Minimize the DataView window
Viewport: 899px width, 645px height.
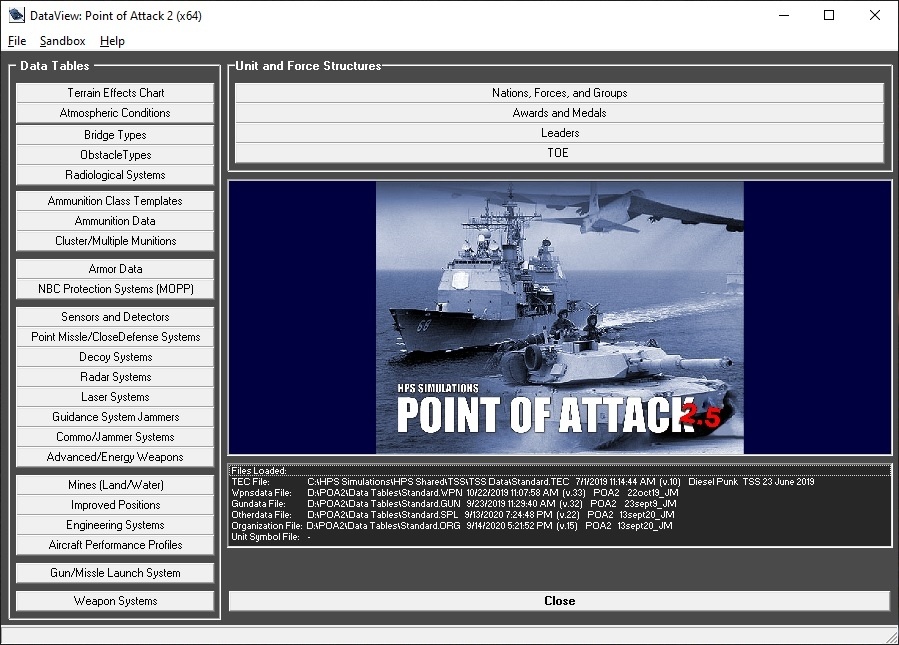[x=784, y=15]
